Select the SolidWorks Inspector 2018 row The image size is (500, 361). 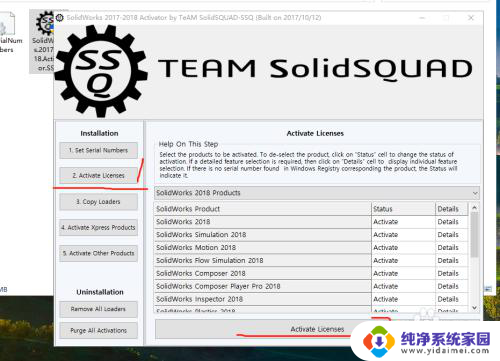click(x=262, y=299)
